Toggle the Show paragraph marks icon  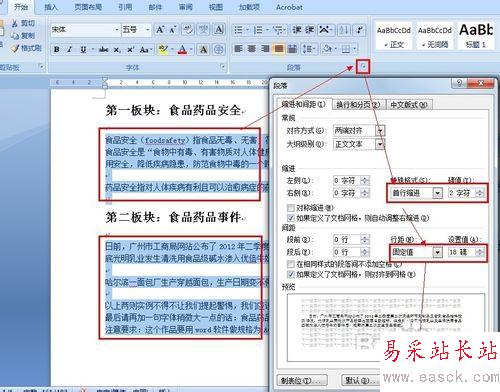pos(359,30)
